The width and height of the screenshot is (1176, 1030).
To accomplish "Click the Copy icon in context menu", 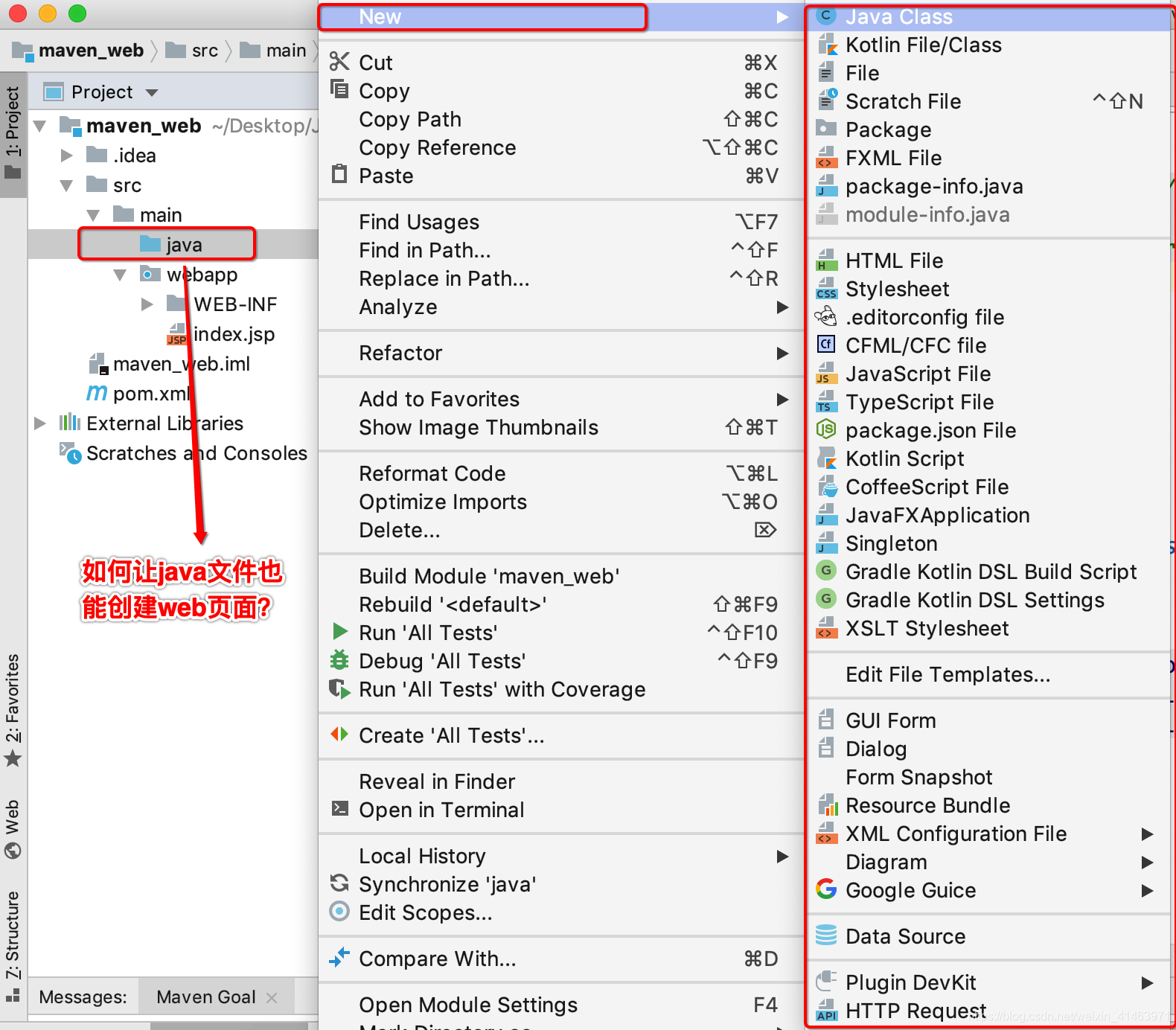I will 339,89.
